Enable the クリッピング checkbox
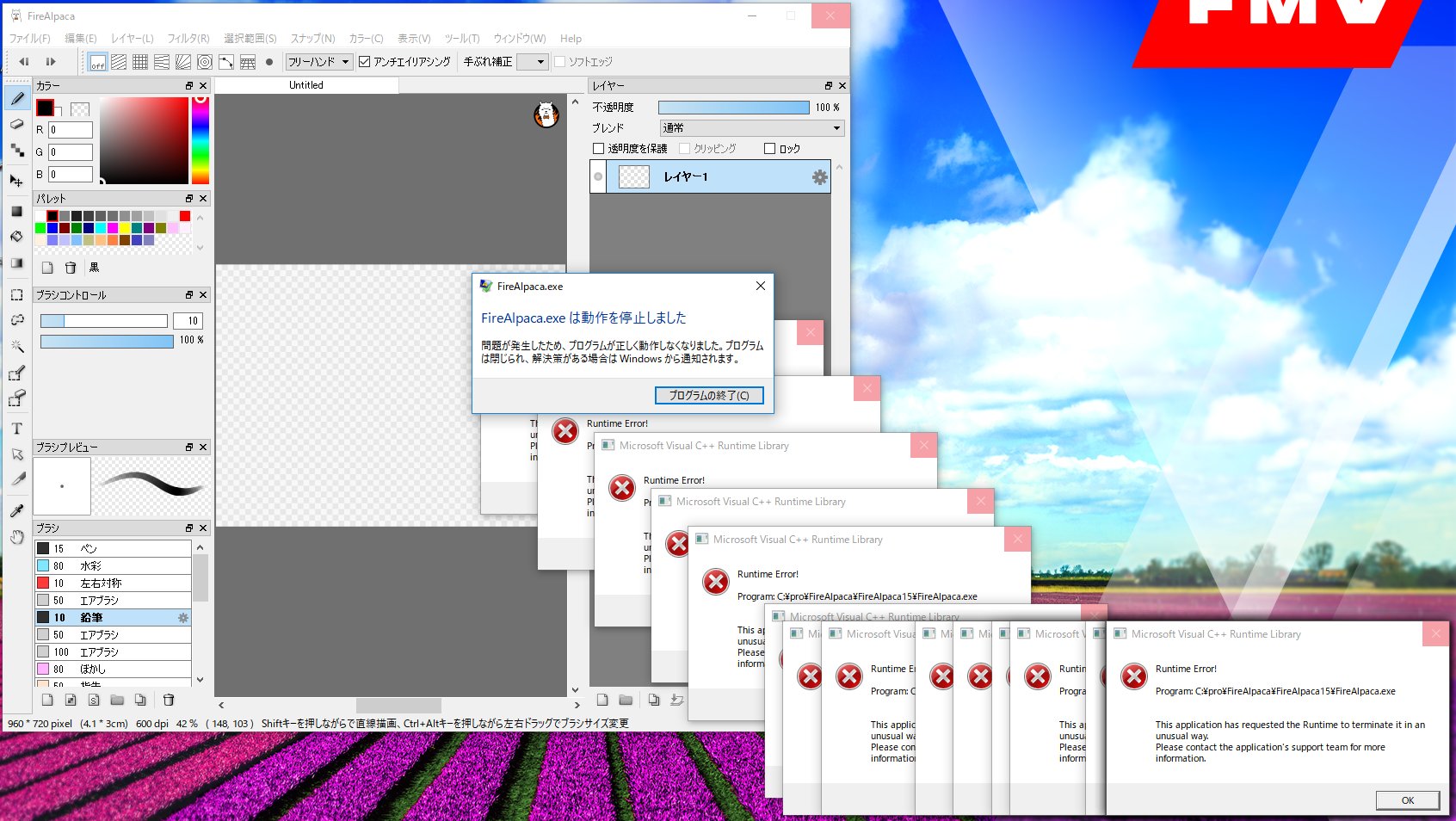 tap(684, 149)
